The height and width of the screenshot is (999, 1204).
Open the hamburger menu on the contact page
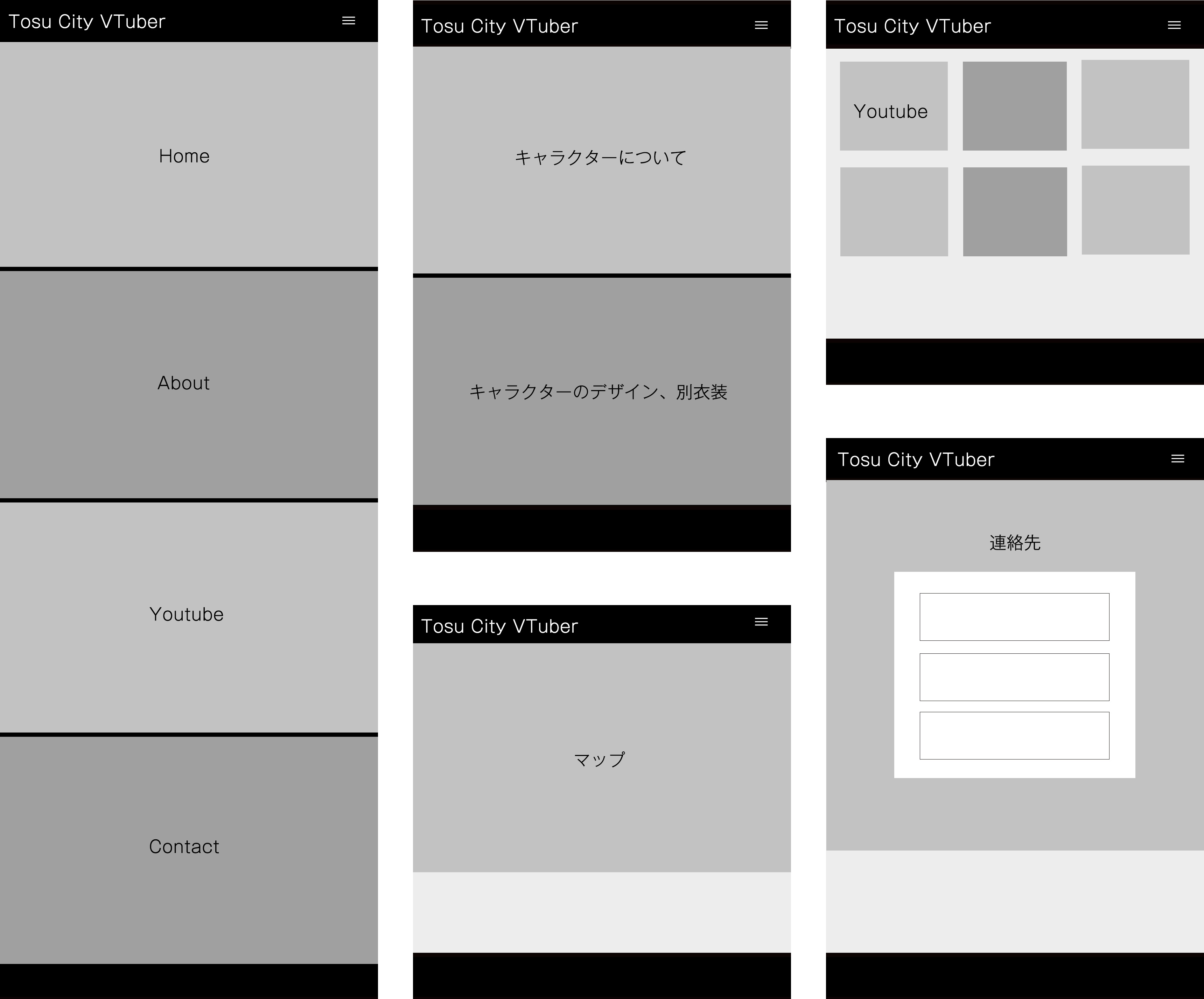tap(1178, 458)
